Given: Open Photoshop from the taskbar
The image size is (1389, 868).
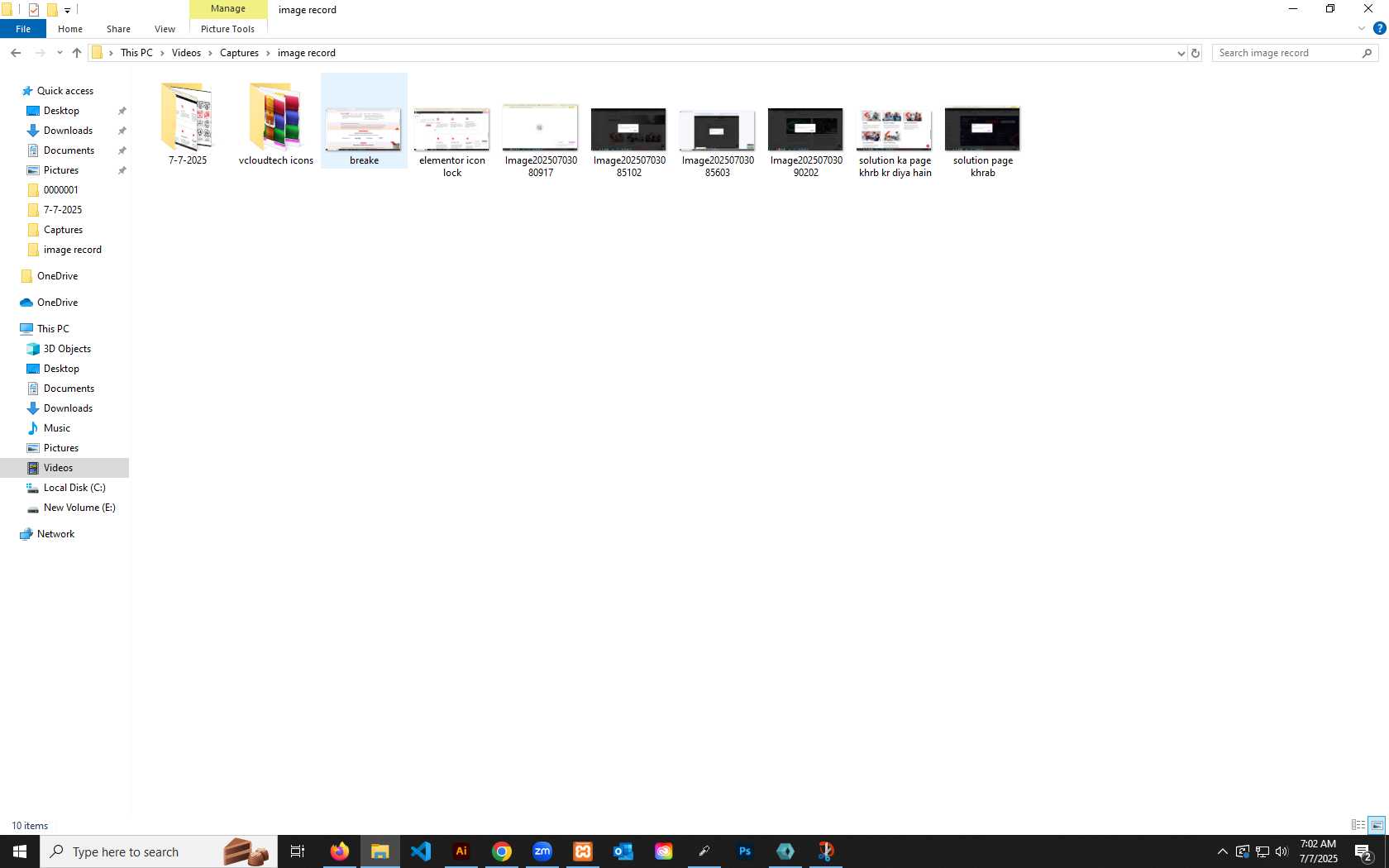Looking at the screenshot, I should pos(745,851).
